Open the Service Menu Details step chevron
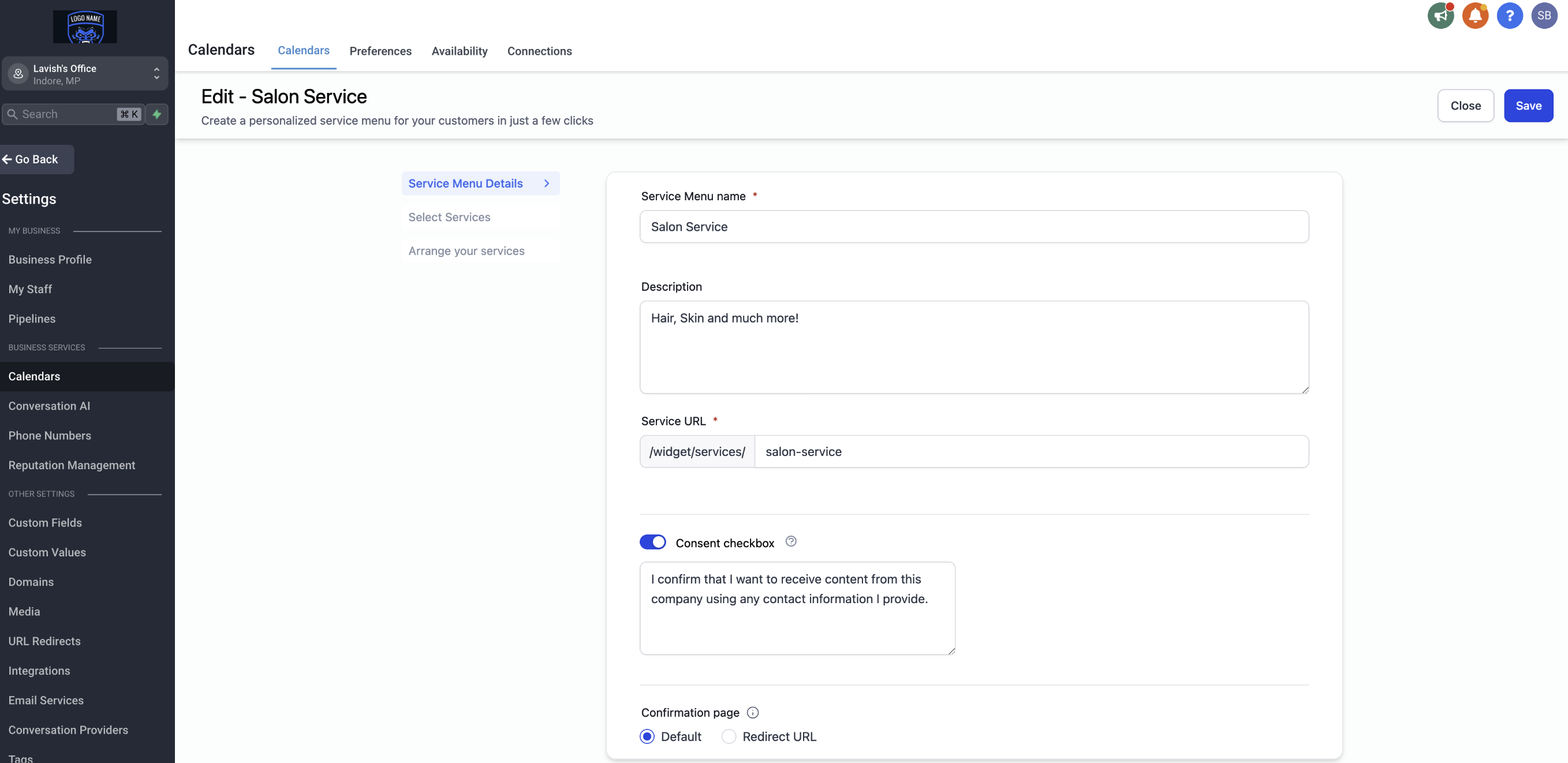1568x763 pixels. 546,183
